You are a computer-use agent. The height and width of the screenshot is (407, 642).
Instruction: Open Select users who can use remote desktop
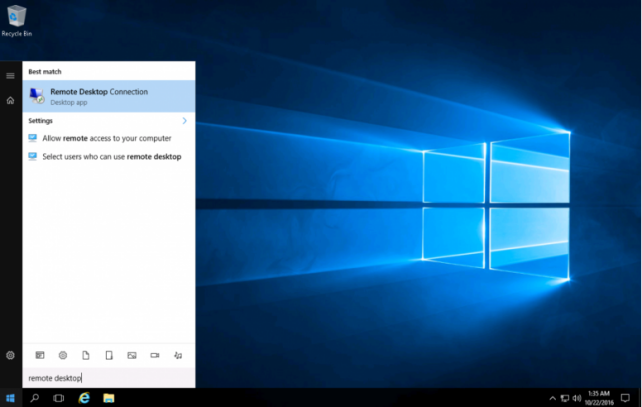(x=109, y=156)
